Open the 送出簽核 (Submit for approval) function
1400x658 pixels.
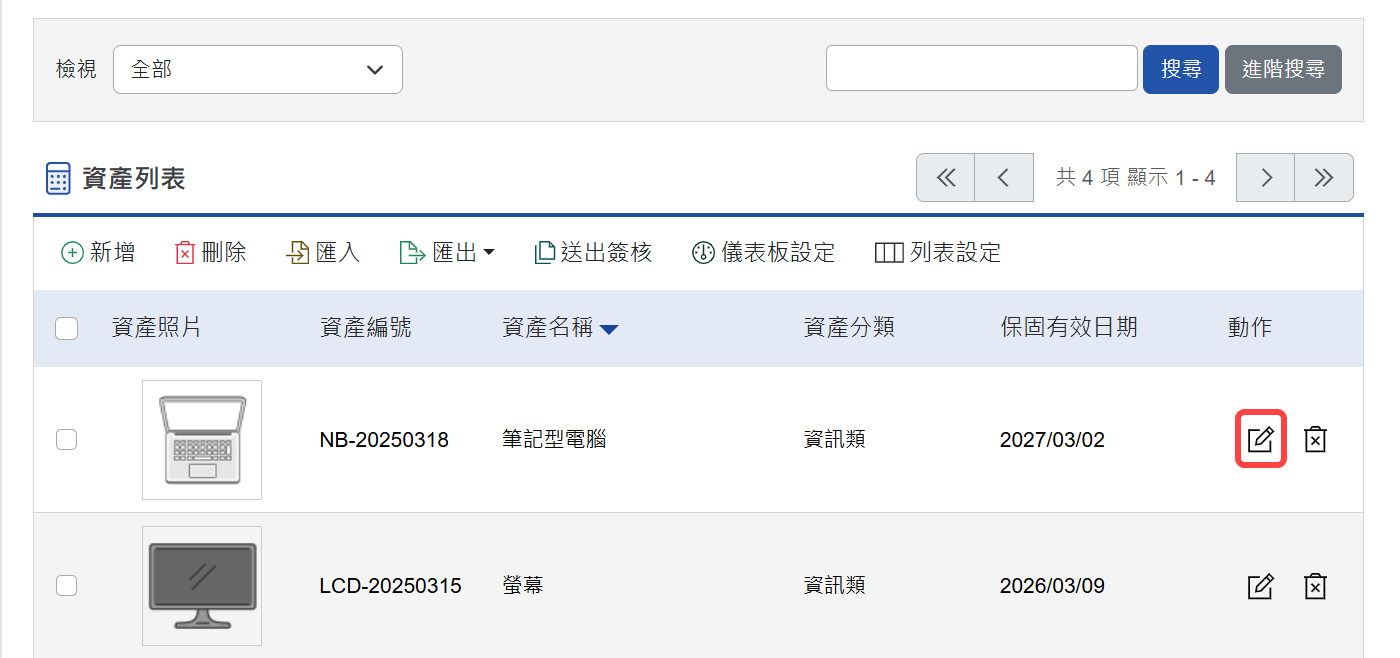[x=592, y=252]
